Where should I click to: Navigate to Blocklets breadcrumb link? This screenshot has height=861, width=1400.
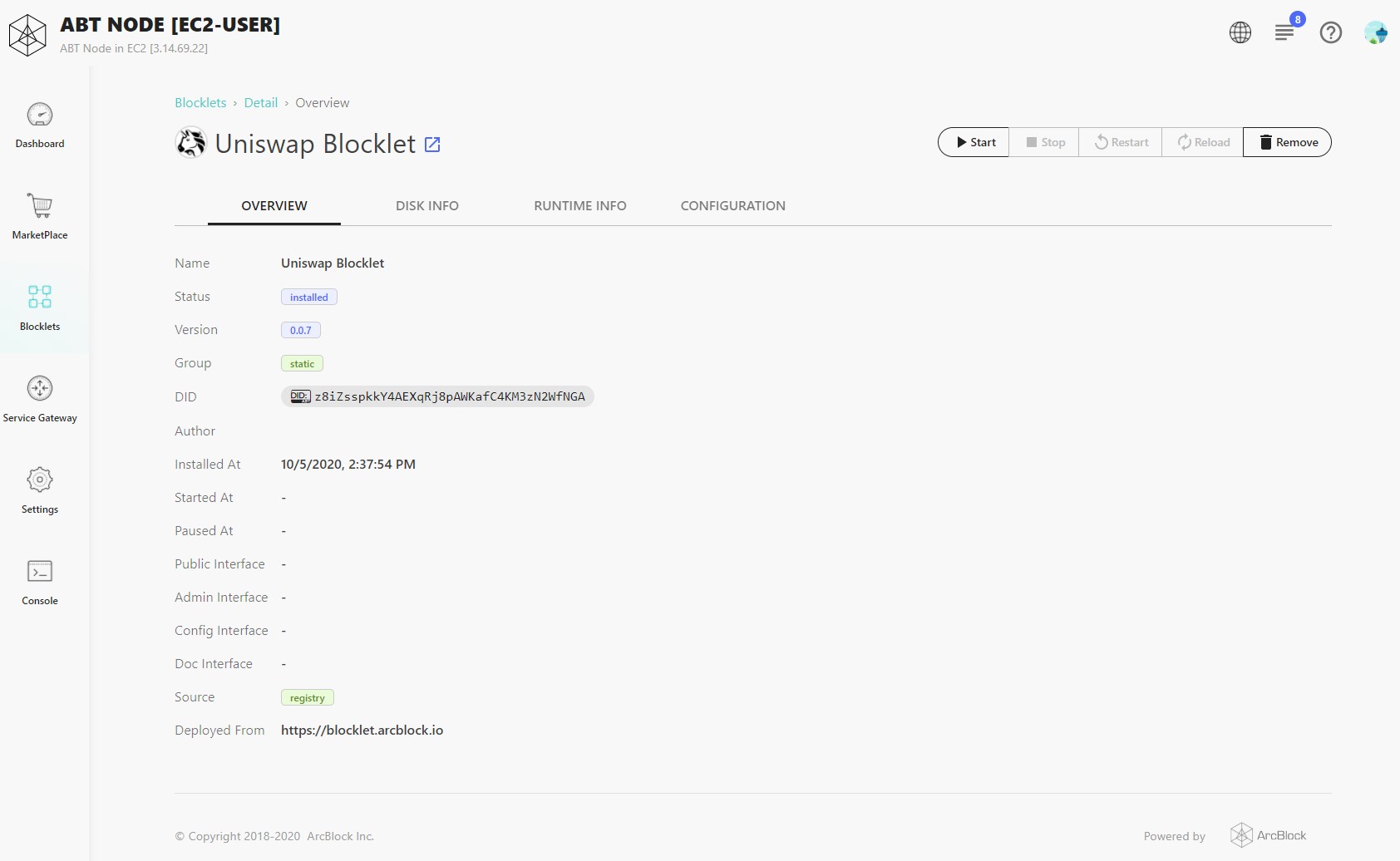200,103
